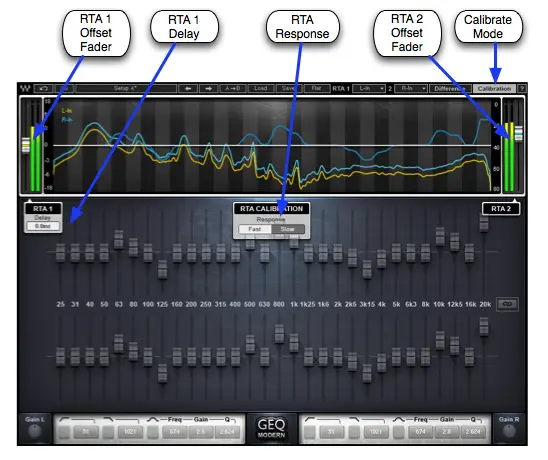Image resolution: width=548 pixels, height=460 pixels.
Task: Click the upper-row 25 Hz band fader
Action: tap(60, 252)
